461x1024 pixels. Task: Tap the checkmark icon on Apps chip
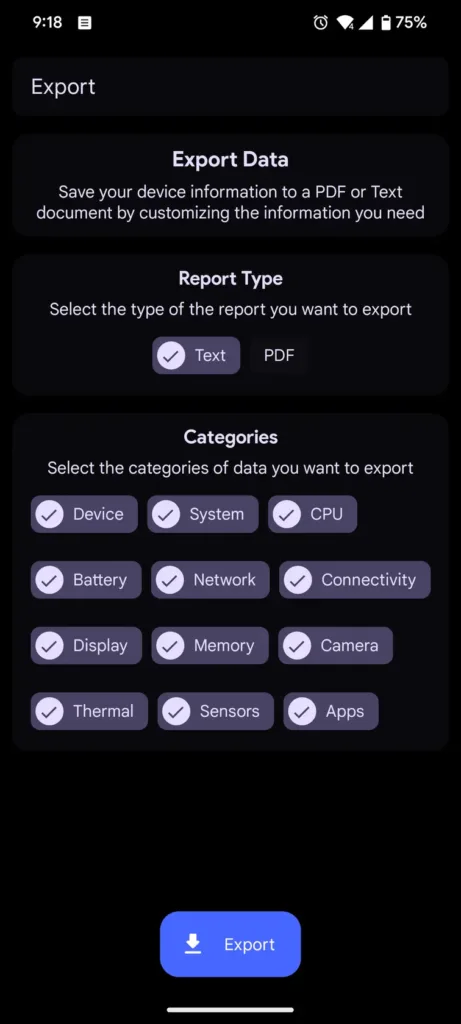point(302,711)
